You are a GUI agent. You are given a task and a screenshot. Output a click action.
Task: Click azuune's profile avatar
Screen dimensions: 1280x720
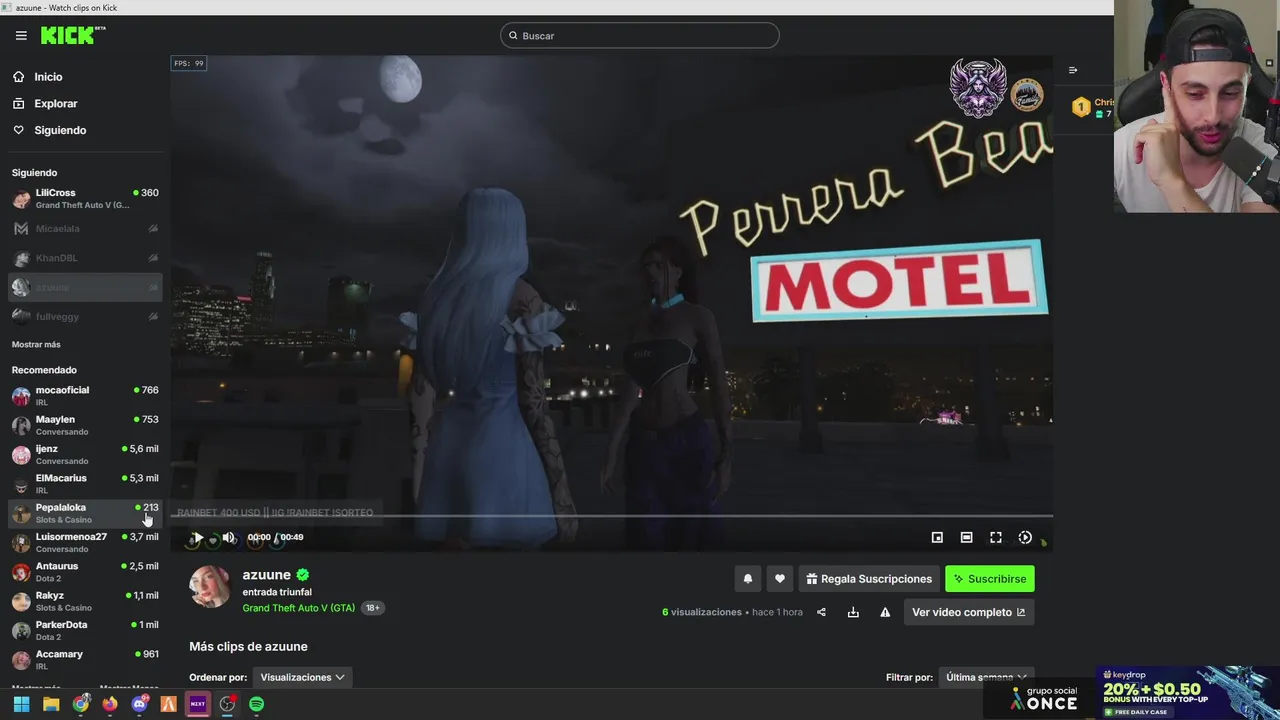pos(210,587)
